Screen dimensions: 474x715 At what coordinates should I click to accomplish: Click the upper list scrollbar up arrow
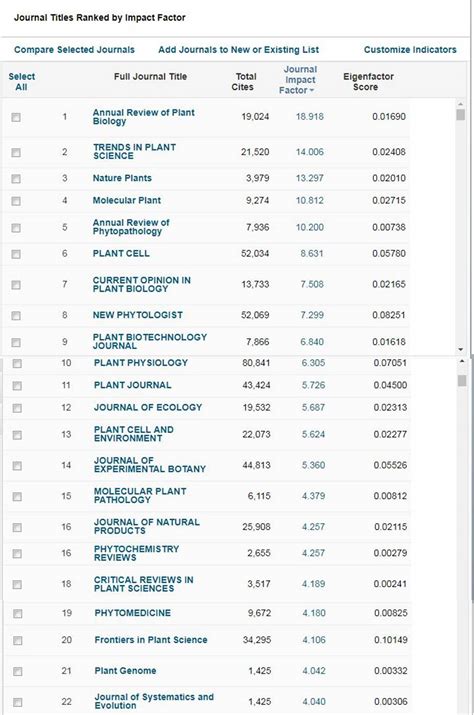pyautogui.click(x=460, y=104)
